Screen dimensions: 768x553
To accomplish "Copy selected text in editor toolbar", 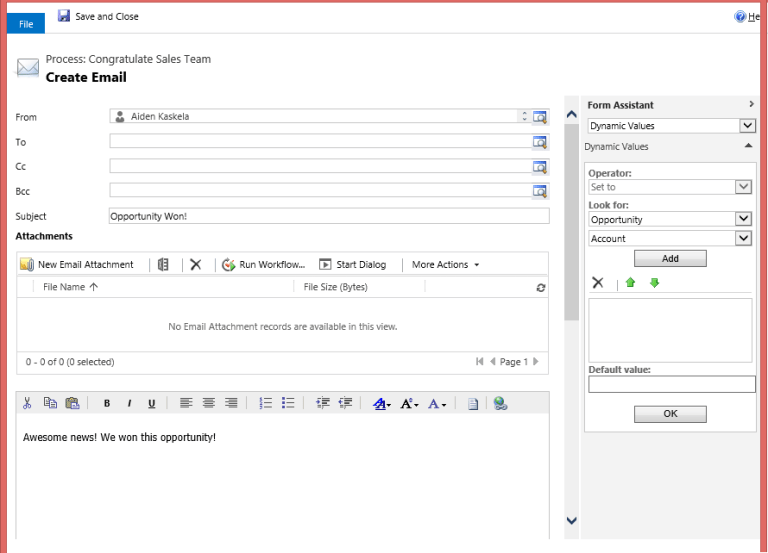I will click(50, 403).
